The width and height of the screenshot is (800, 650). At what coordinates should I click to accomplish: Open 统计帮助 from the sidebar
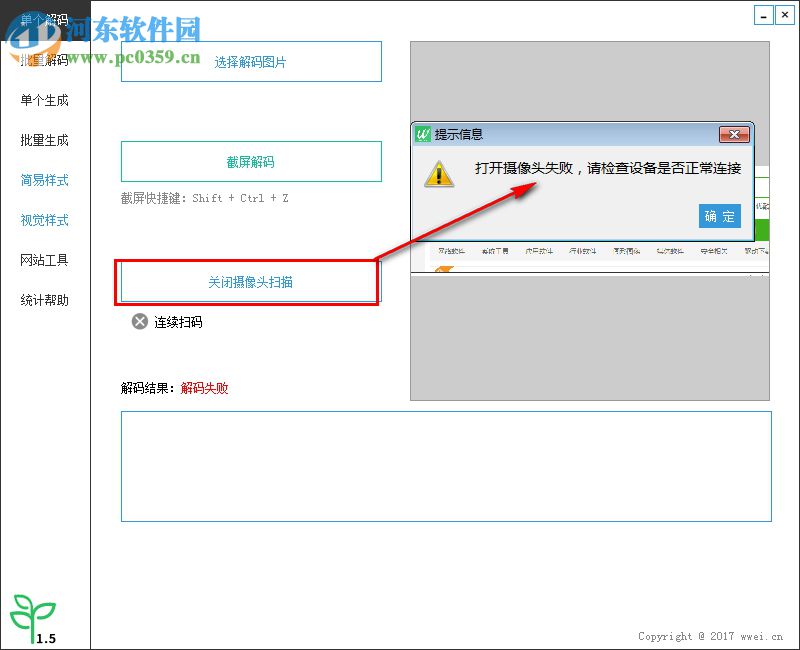pyautogui.click(x=42, y=300)
